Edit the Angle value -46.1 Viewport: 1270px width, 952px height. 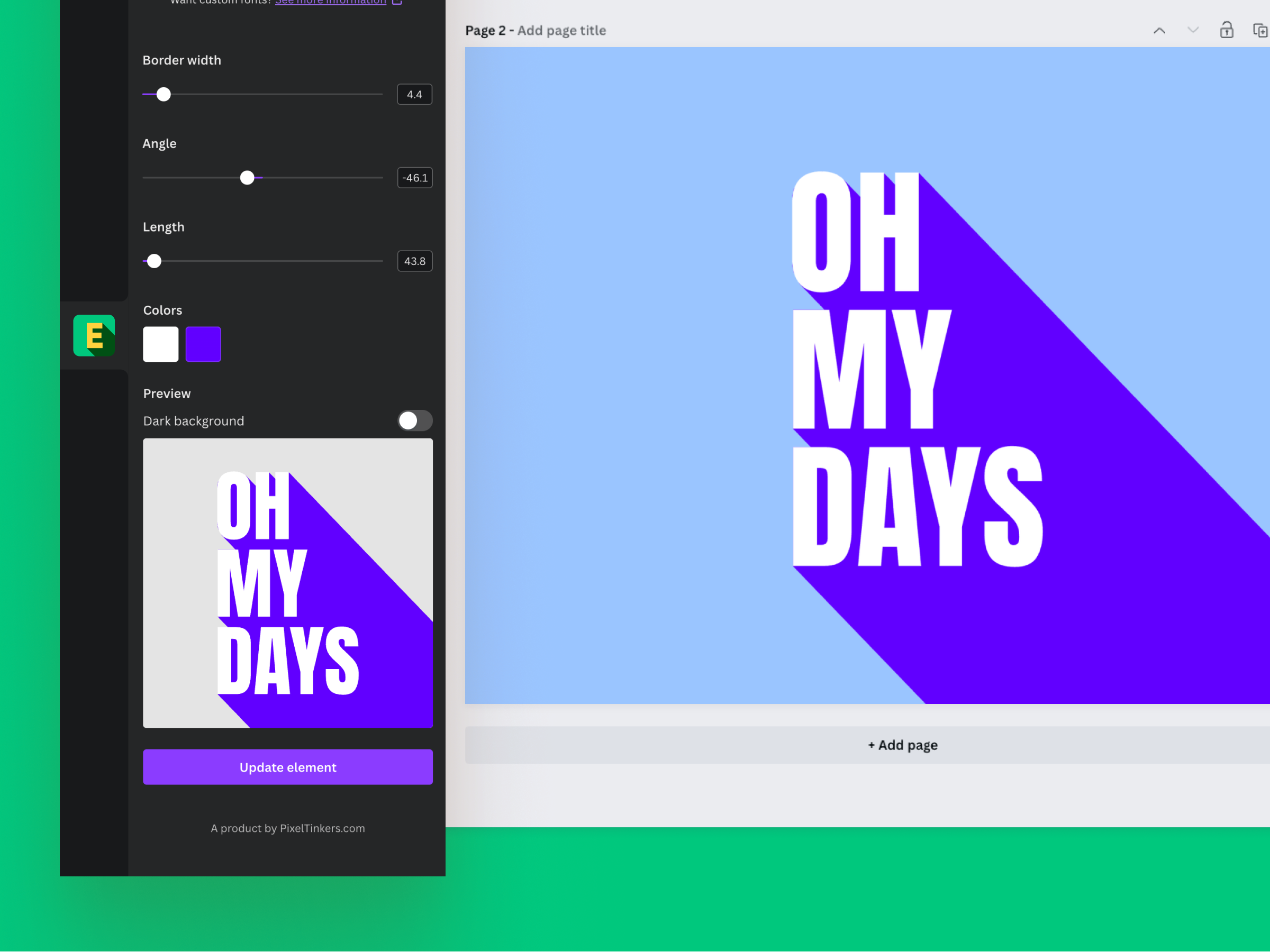[x=414, y=178]
